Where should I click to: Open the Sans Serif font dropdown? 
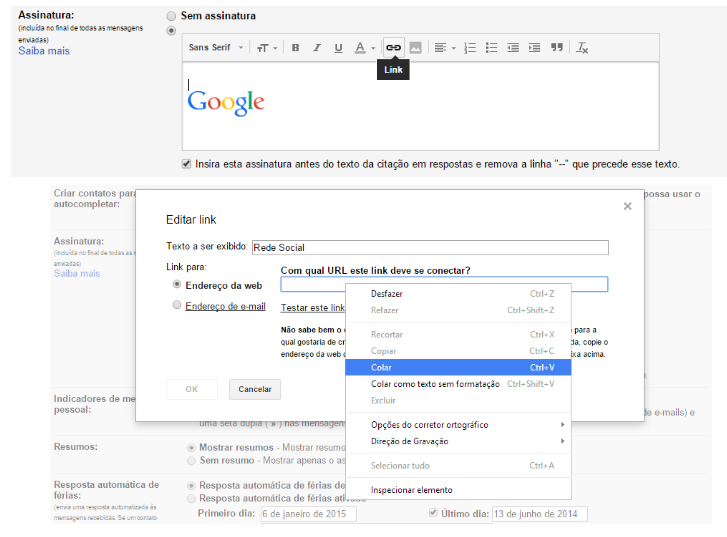[x=216, y=48]
